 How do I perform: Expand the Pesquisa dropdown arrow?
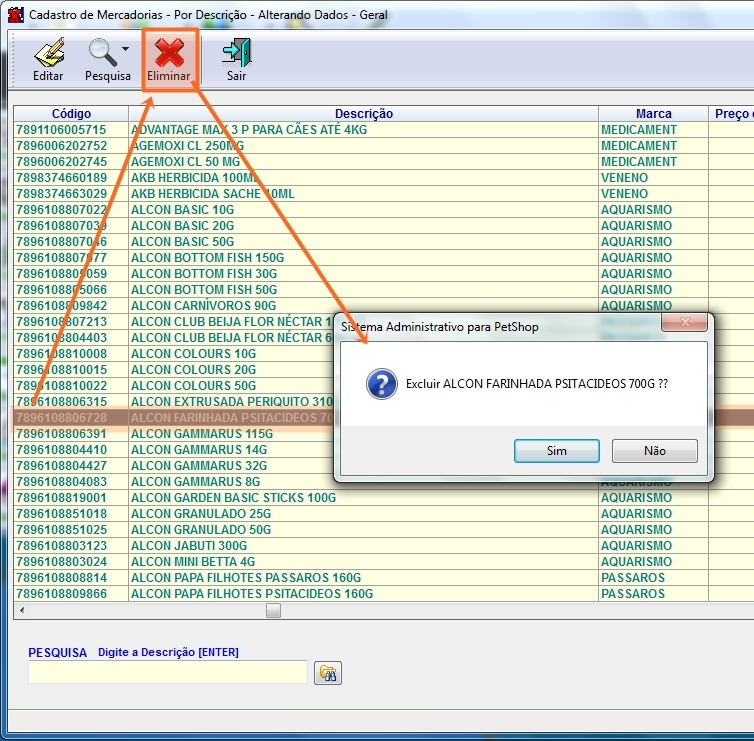[x=126, y=49]
